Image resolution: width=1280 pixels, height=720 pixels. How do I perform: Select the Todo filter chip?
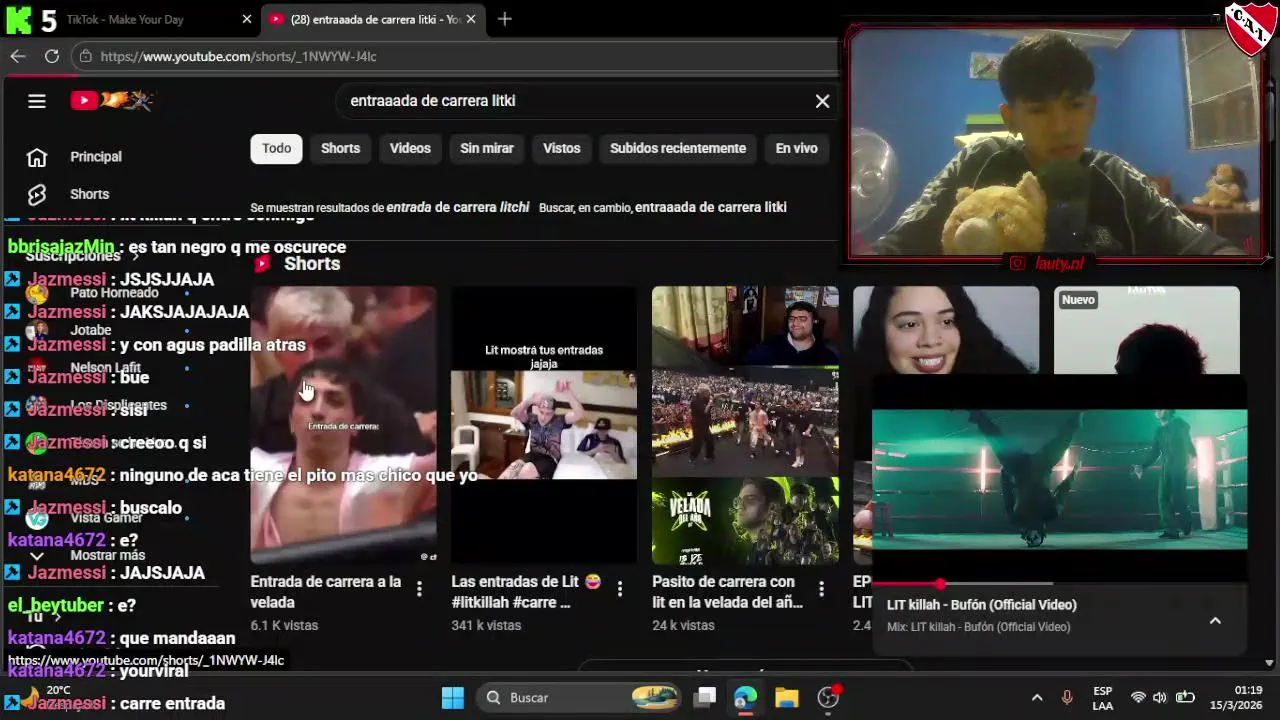[x=276, y=148]
